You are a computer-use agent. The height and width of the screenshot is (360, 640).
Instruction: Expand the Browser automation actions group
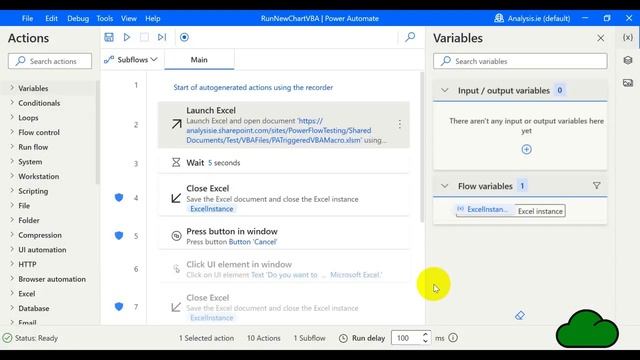click(x=12, y=278)
